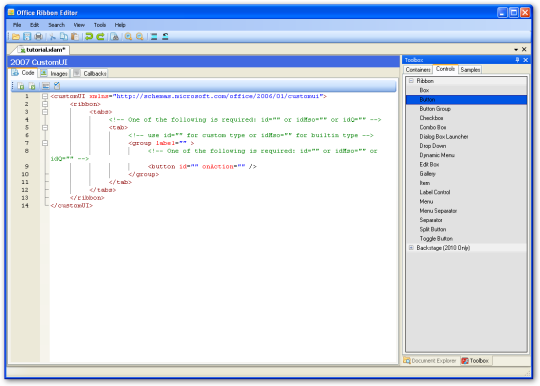Click the Open folder toolbar icon
This screenshot has width=540, height=386.
(16, 36)
